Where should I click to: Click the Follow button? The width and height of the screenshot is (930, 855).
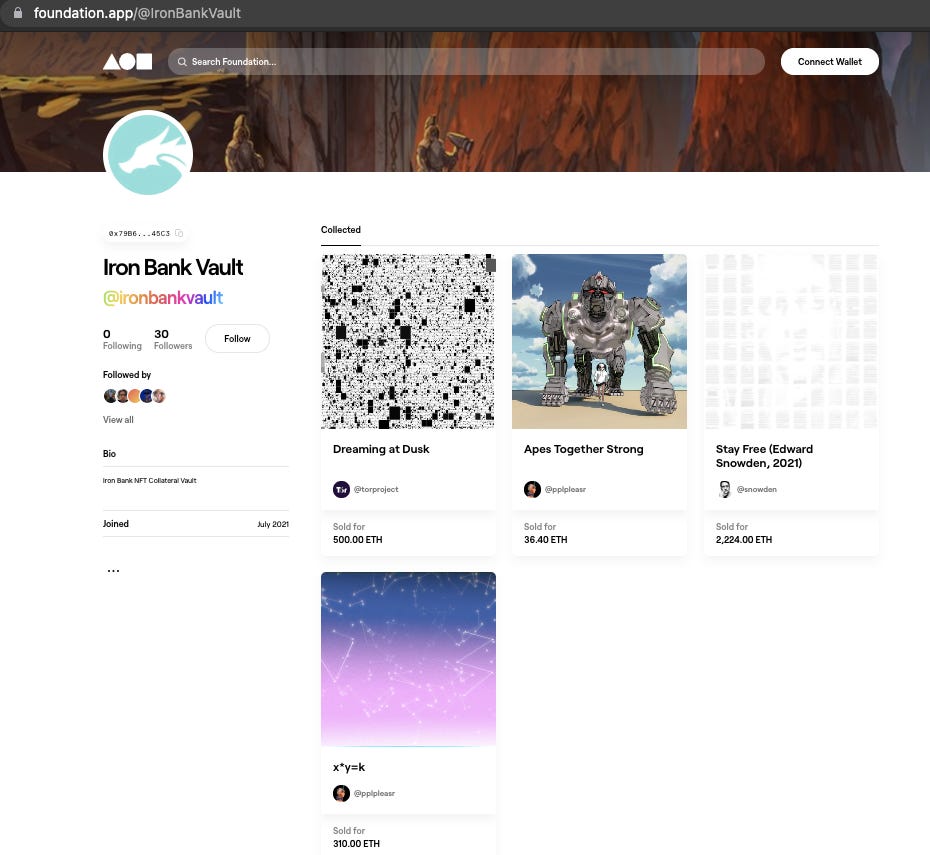pyautogui.click(x=237, y=339)
